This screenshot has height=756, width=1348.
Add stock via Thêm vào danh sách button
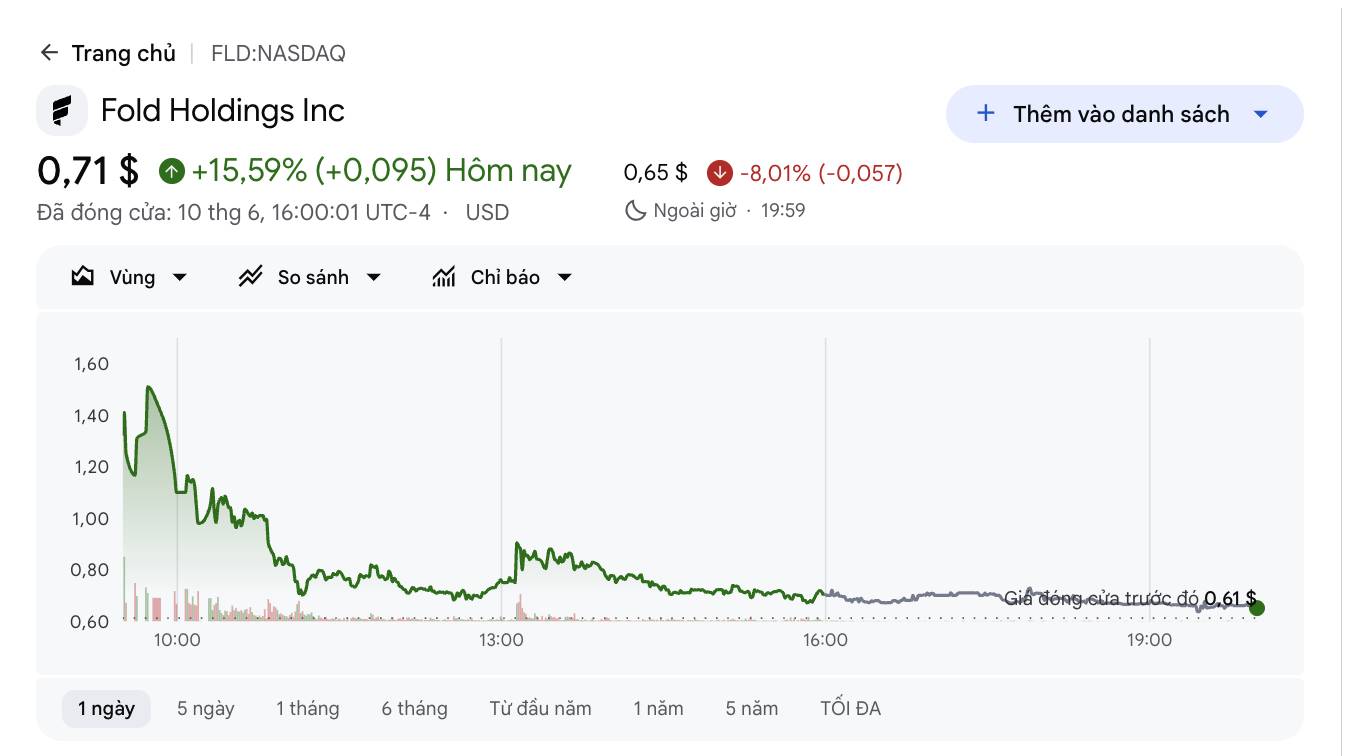(x=1124, y=114)
